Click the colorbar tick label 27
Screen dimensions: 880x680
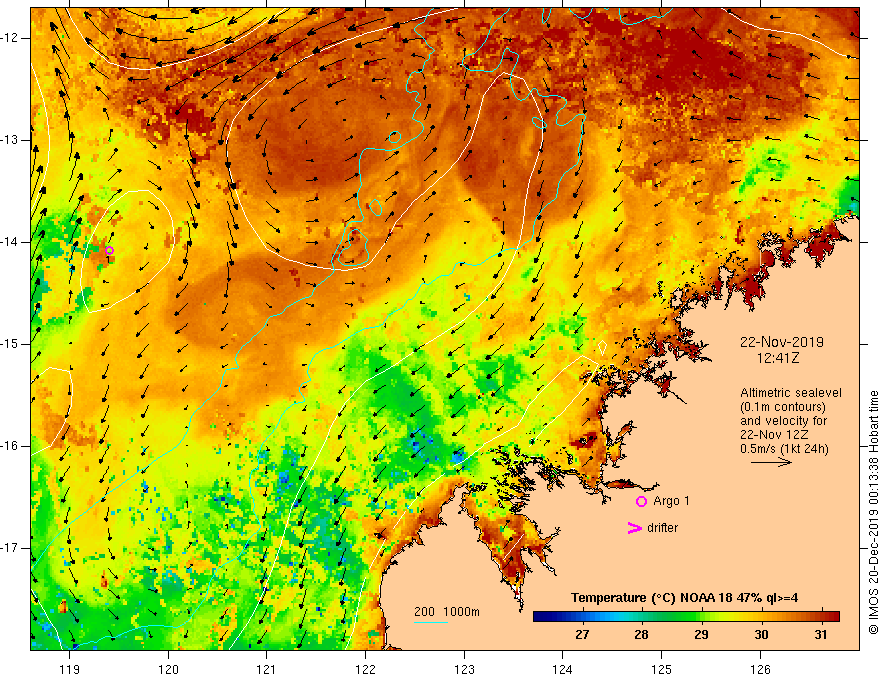(x=582, y=635)
